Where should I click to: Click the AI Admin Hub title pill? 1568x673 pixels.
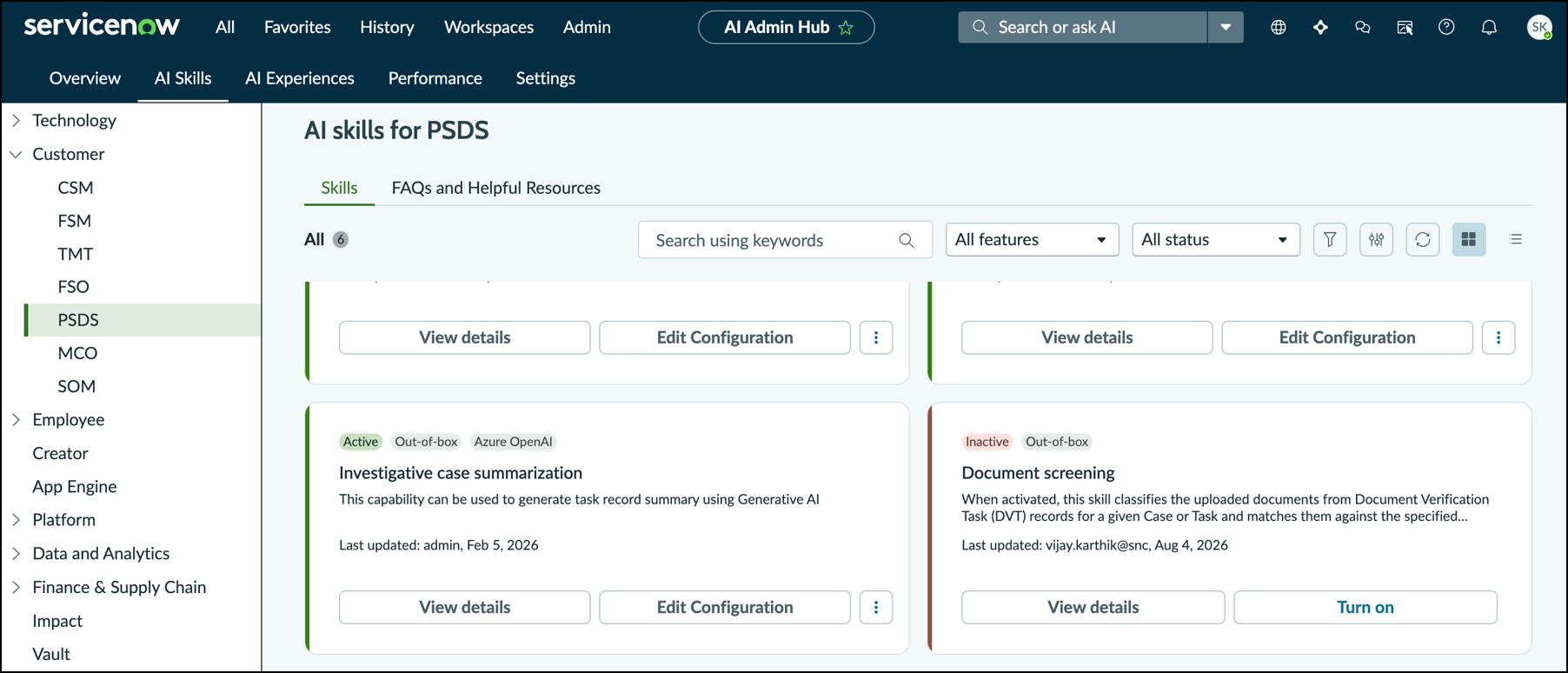pos(787,27)
